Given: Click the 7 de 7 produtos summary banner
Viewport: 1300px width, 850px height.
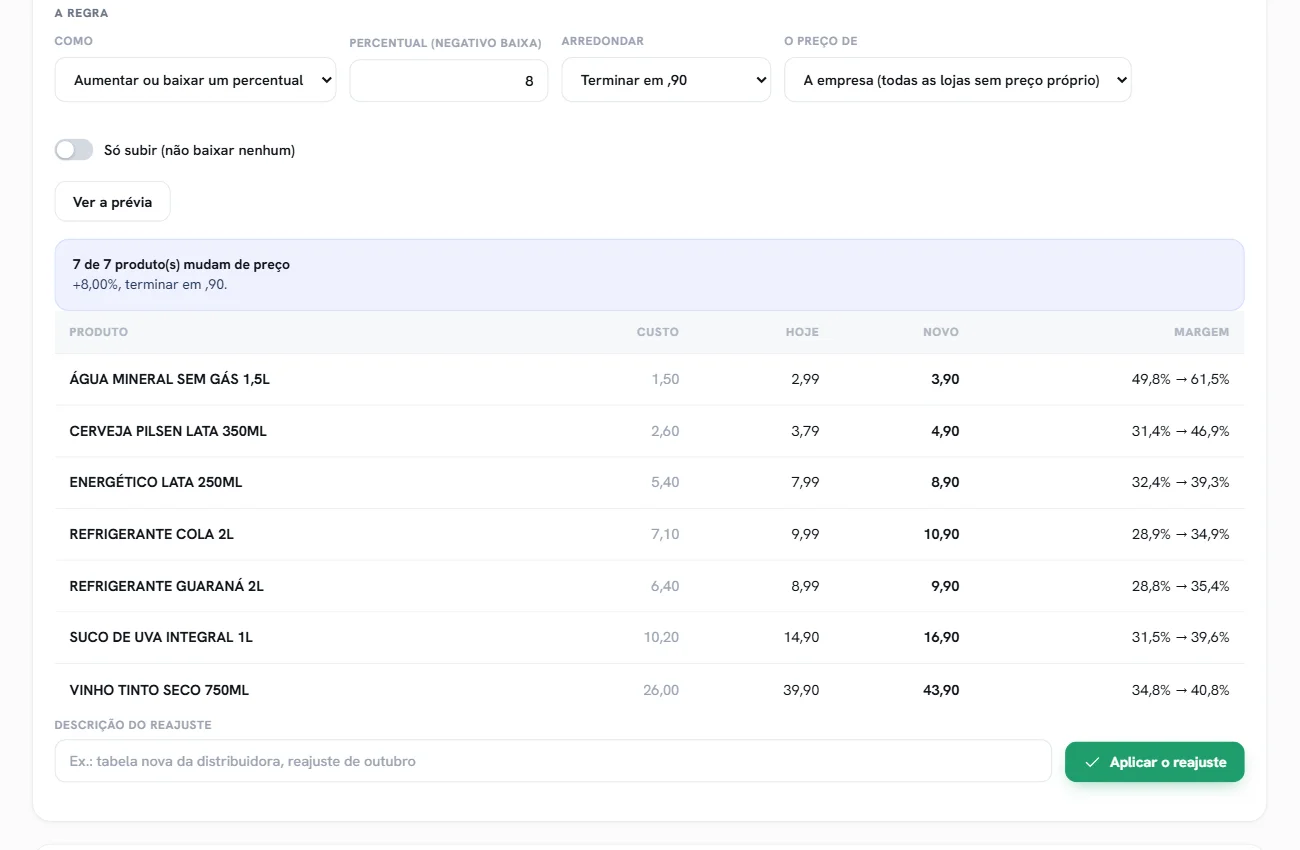Looking at the screenshot, I should pos(650,275).
